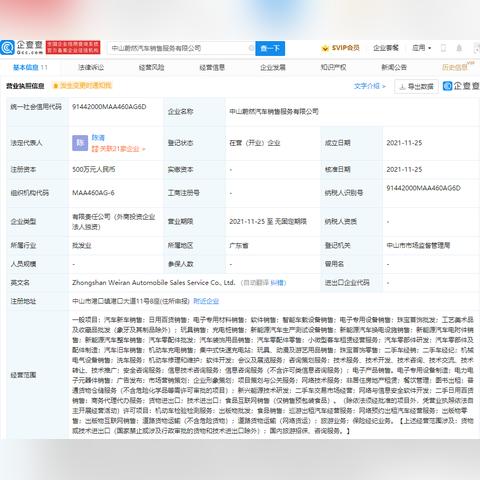
Task: Select the 营业期限 value 2021-11-25 至 无固定期限
Action: pyautogui.click(x=268, y=221)
